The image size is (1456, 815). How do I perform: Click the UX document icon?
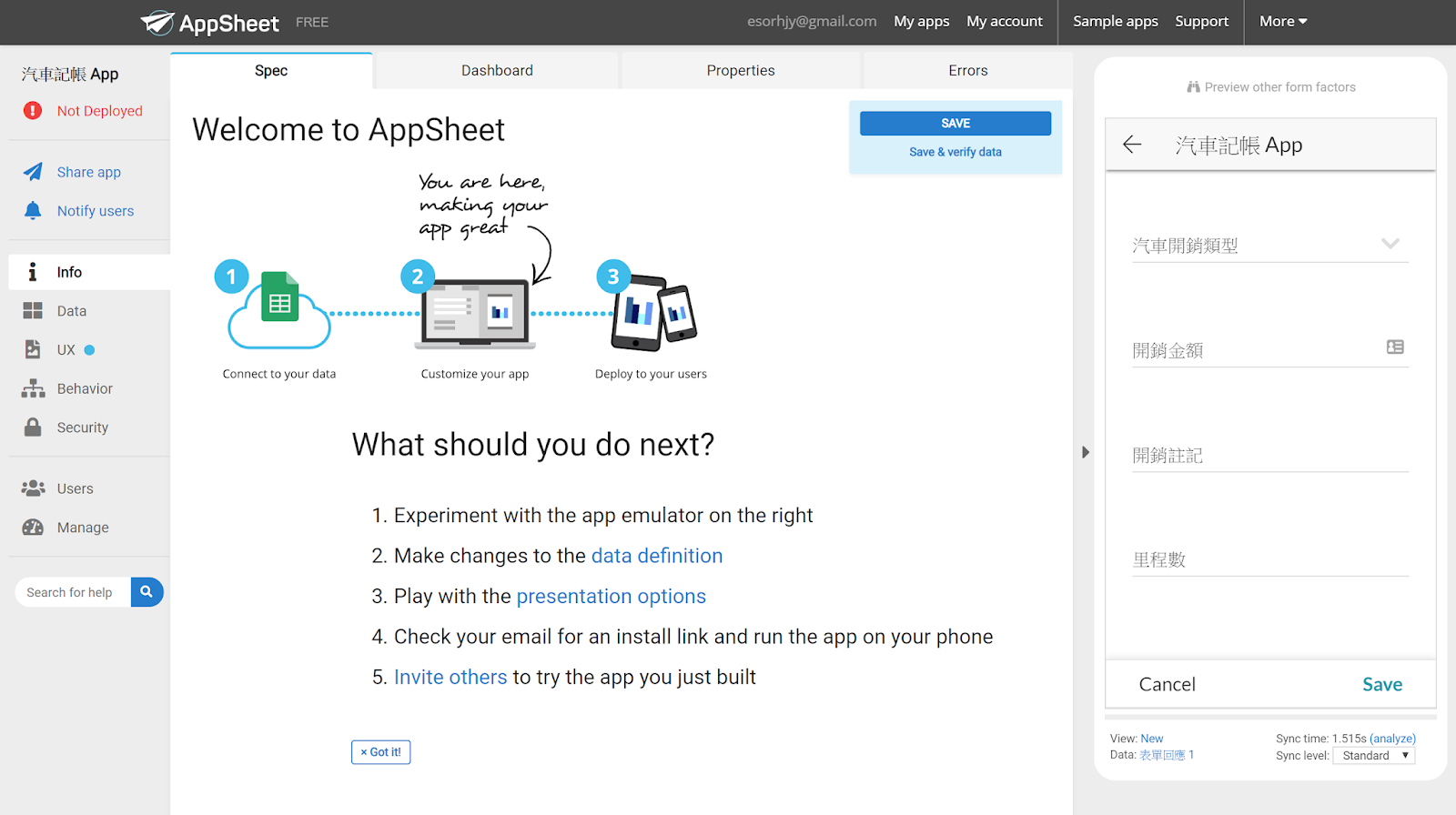[x=33, y=349]
